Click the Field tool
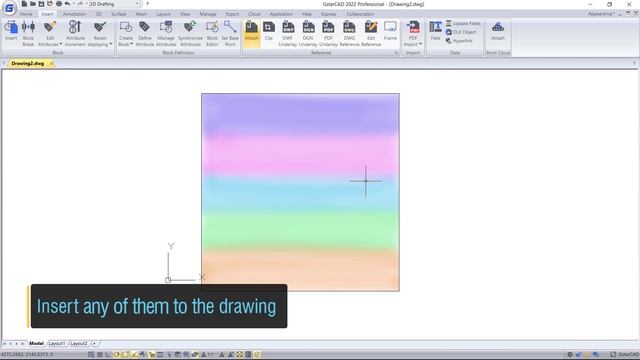 point(436,31)
